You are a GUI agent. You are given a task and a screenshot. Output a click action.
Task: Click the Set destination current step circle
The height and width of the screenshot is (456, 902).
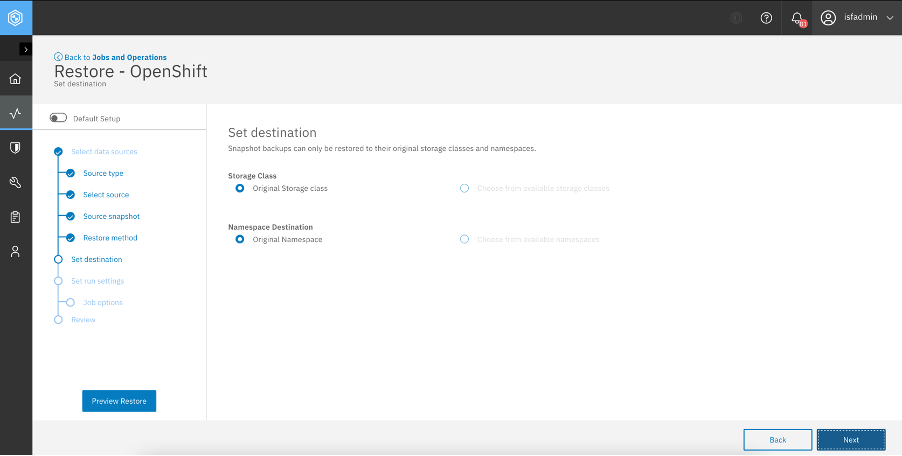[58, 259]
